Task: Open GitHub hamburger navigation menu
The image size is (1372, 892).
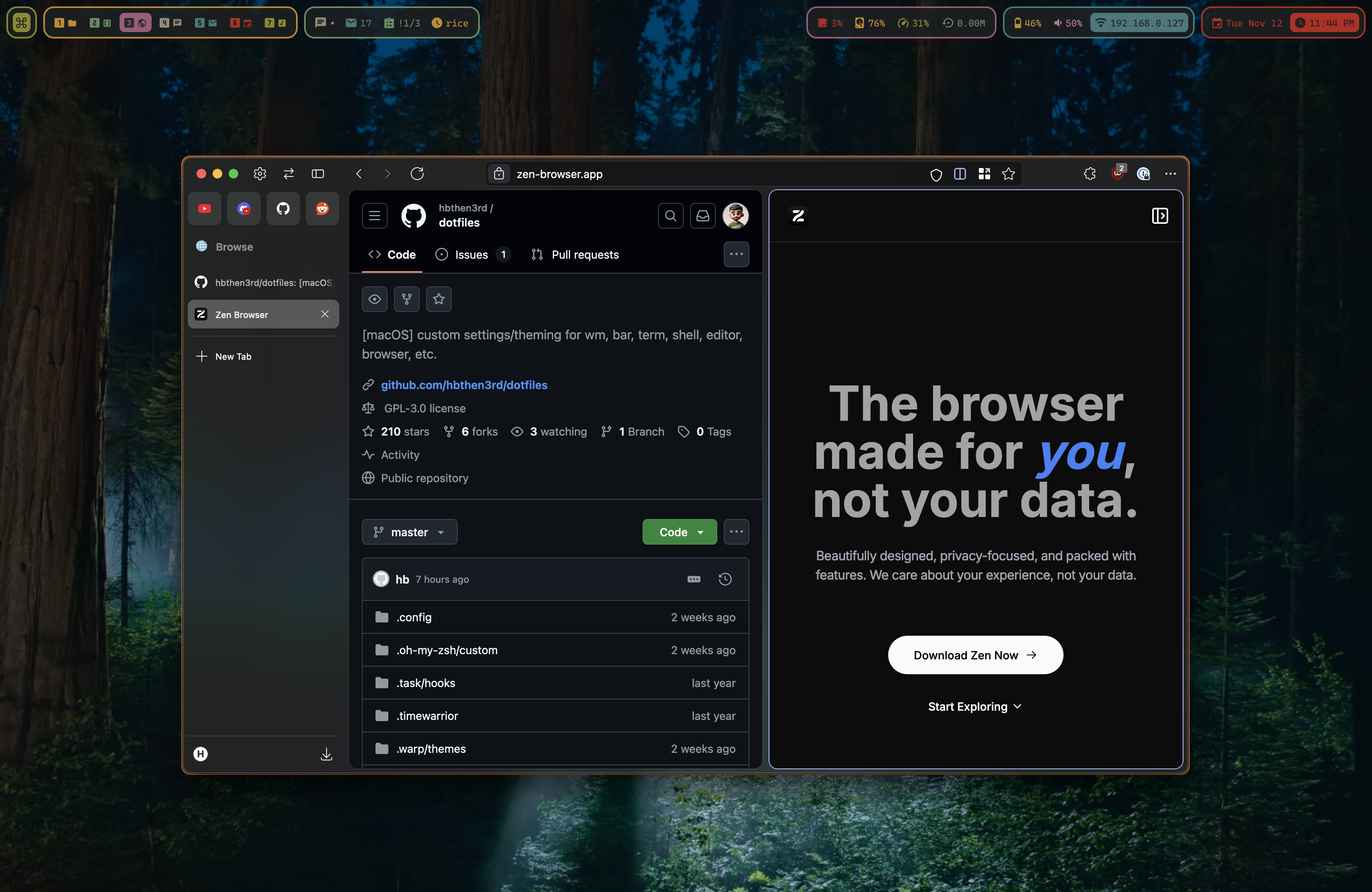Action: [375, 216]
